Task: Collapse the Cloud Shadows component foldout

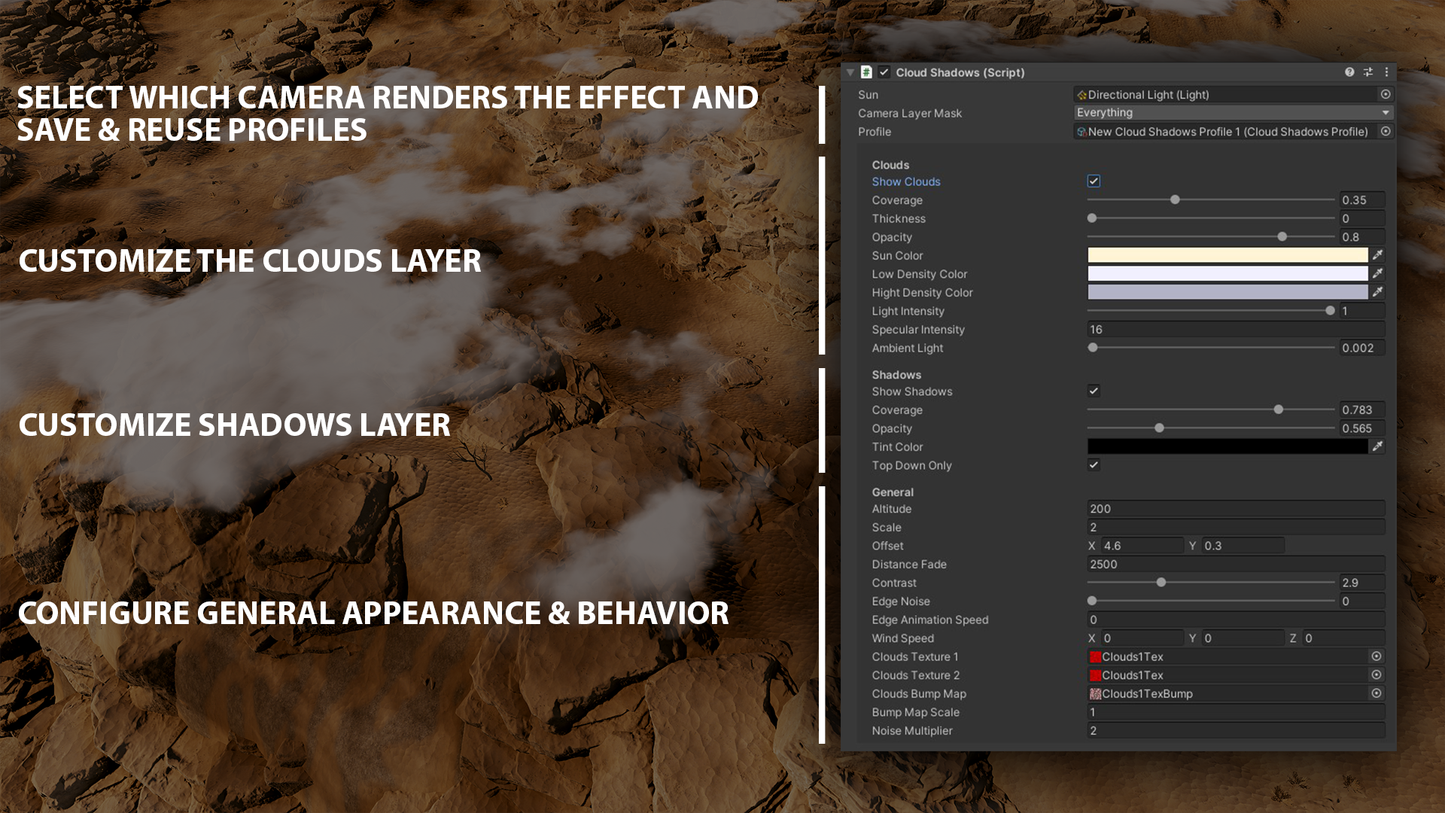Action: (851, 72)
